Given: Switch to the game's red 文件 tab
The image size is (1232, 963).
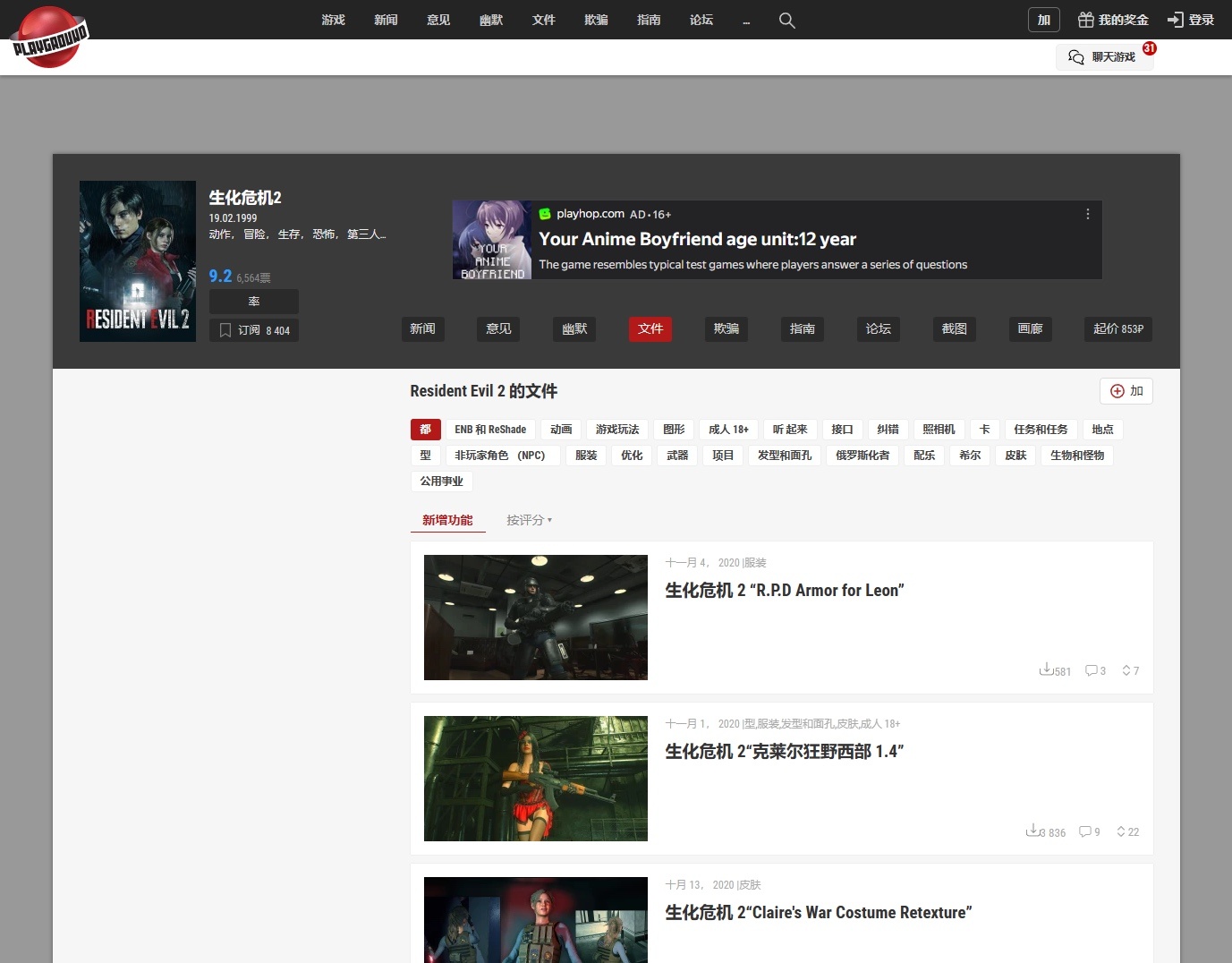Looking at the screenshot, I should pos(650,329).
